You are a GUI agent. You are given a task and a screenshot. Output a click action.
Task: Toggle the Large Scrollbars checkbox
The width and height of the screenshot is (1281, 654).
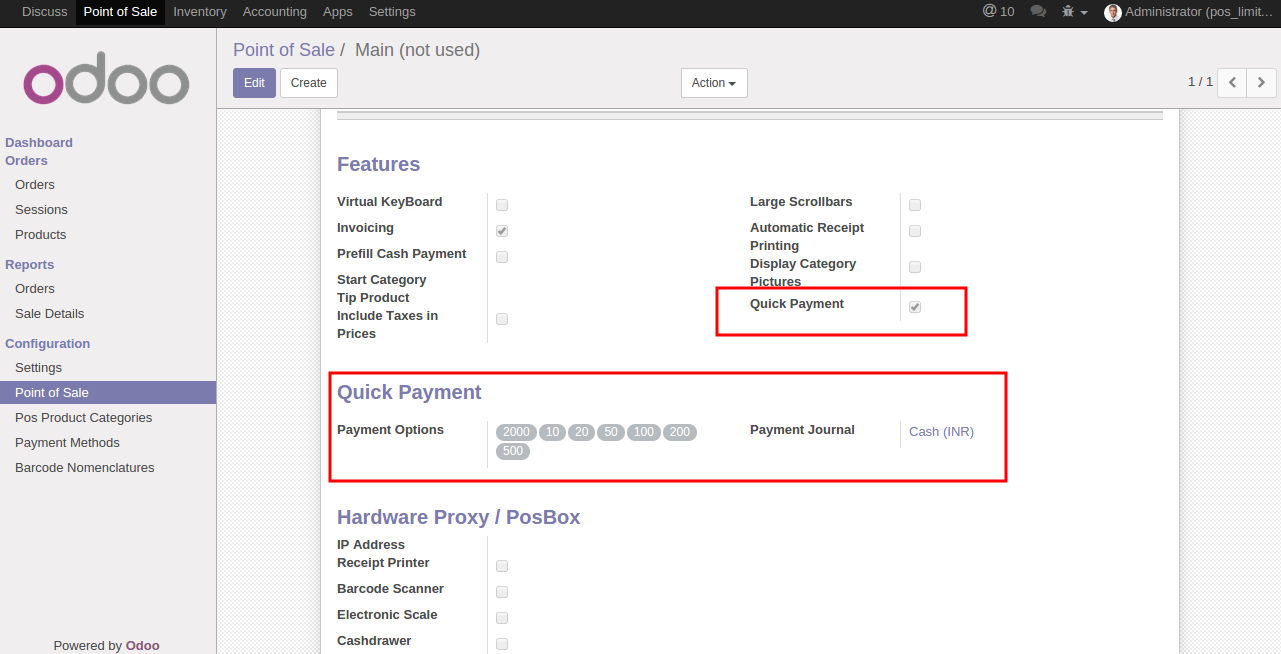tap(915, 205)
